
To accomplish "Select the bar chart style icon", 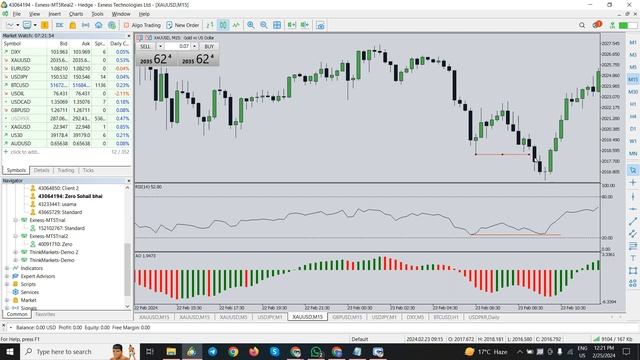I will [x=210, y=25].
